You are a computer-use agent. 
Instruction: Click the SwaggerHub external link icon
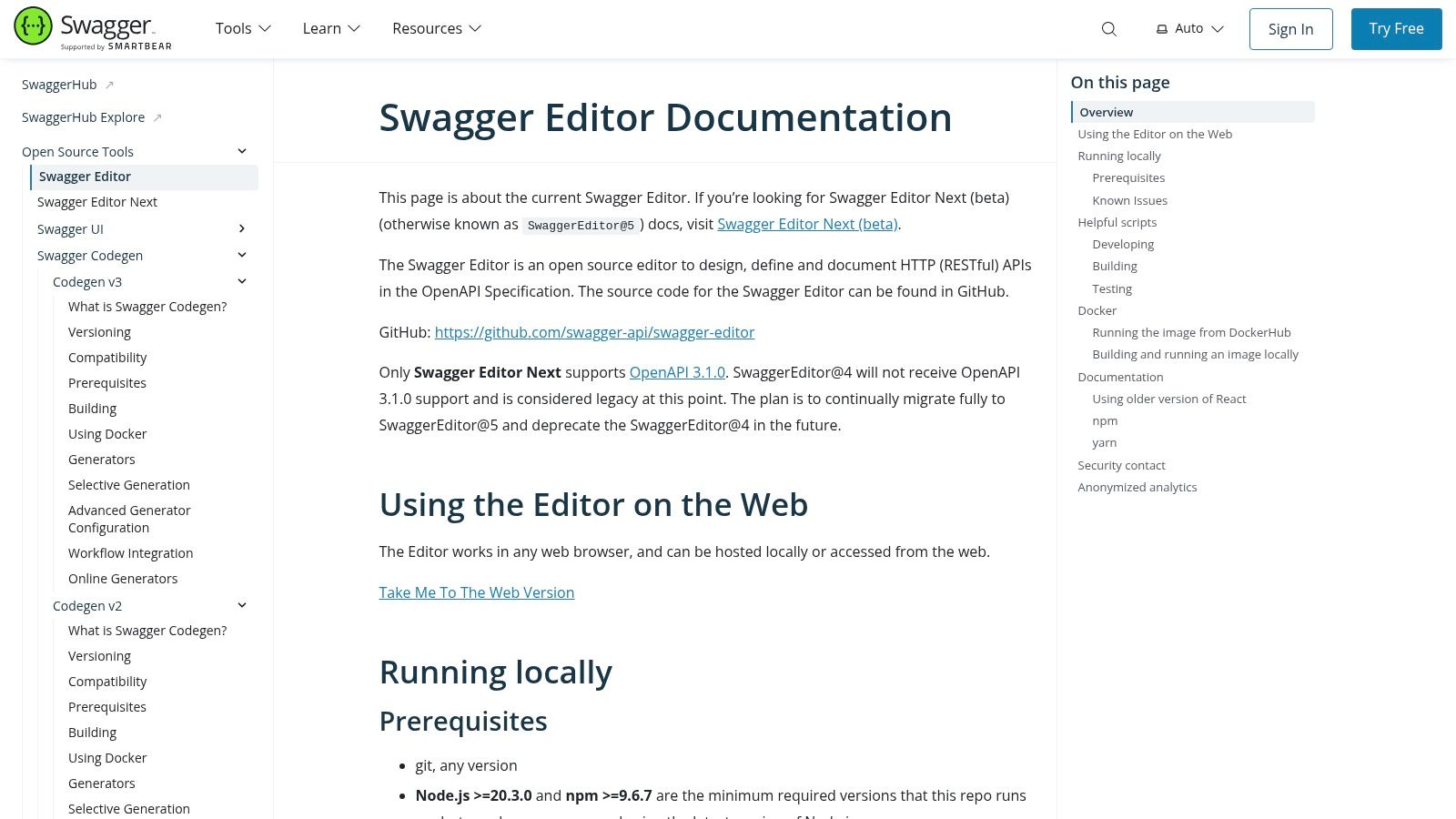coord(109,85)
